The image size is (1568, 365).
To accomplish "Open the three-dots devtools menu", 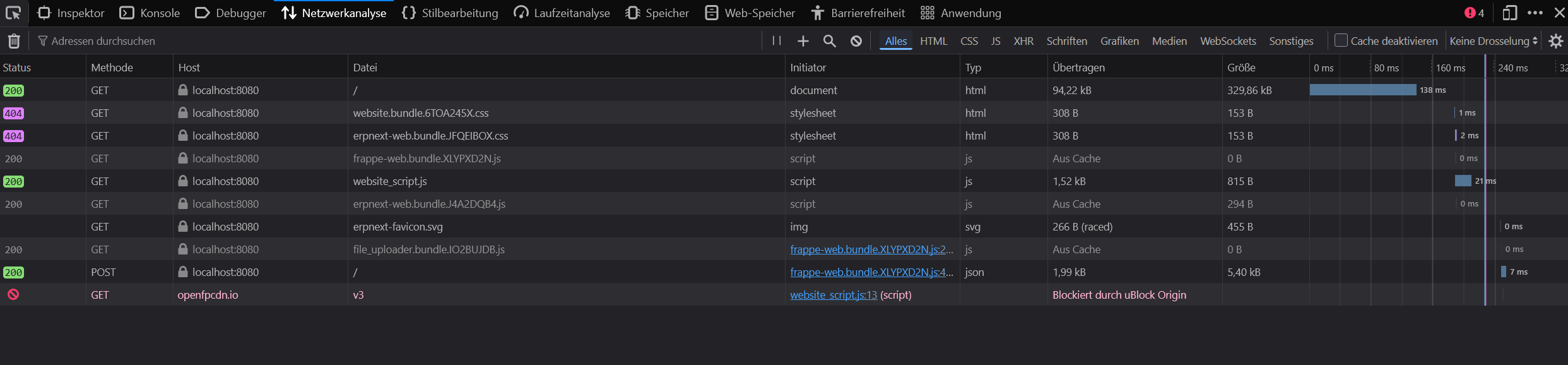I will point(1535,13).
